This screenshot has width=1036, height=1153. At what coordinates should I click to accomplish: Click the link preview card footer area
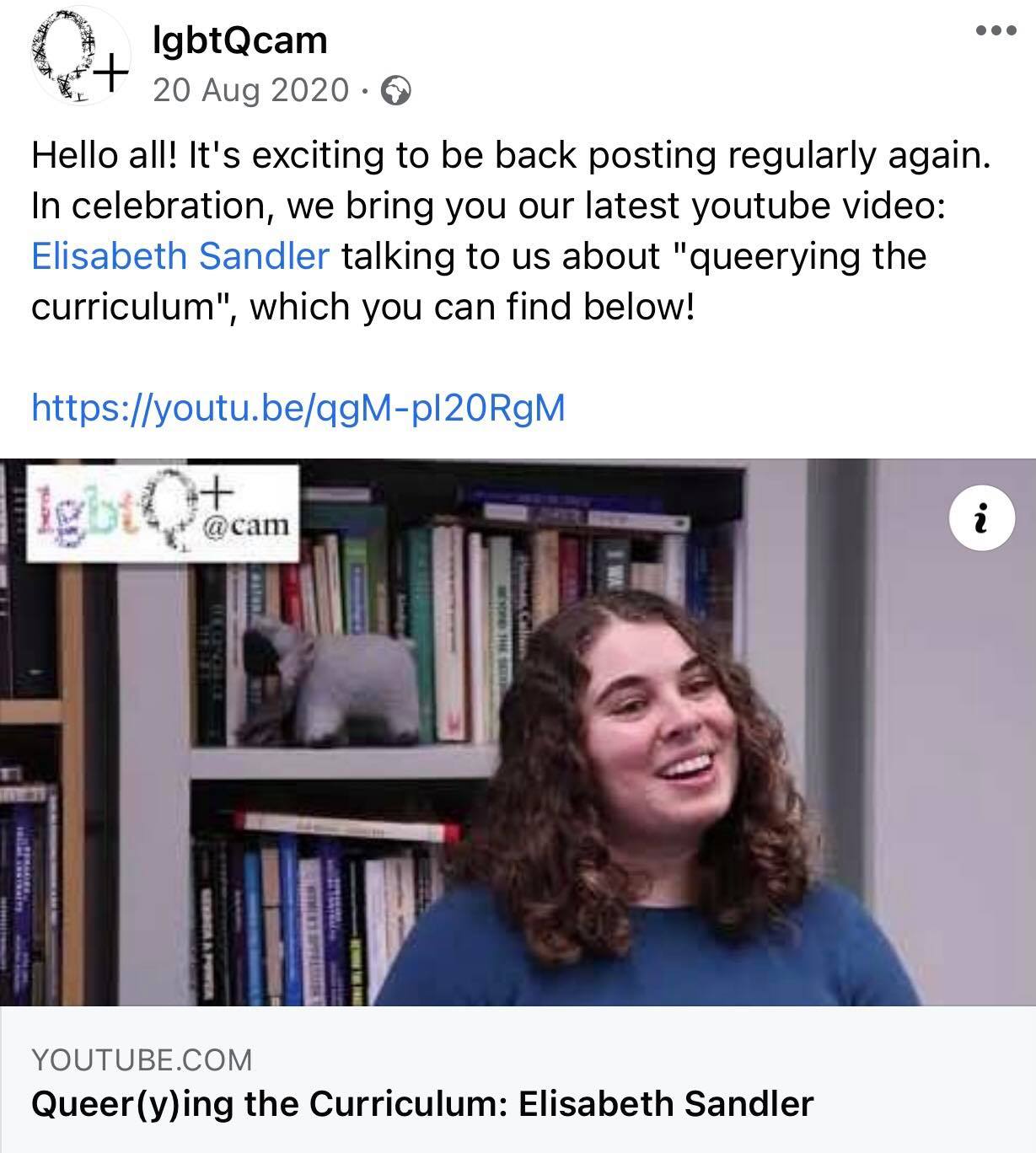(x=518, y=1080)
